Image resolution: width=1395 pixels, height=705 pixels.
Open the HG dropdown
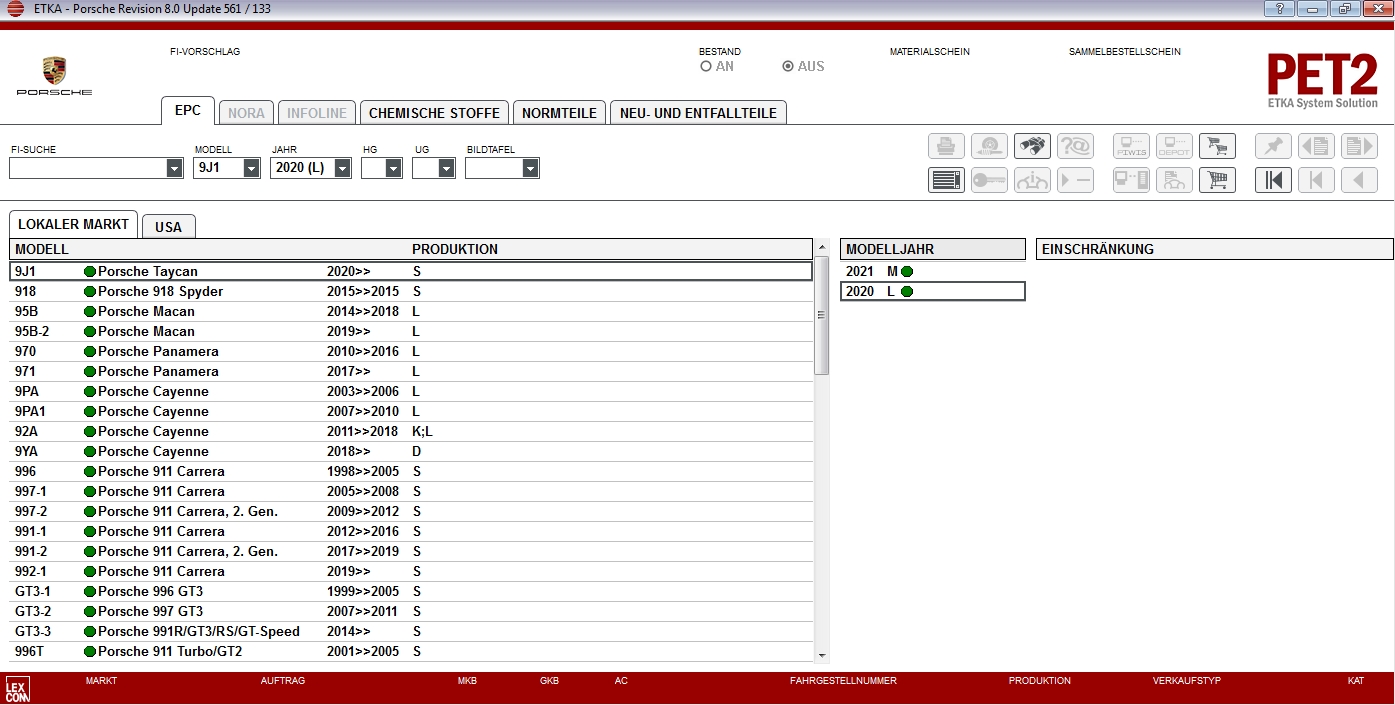click(393, 169)
